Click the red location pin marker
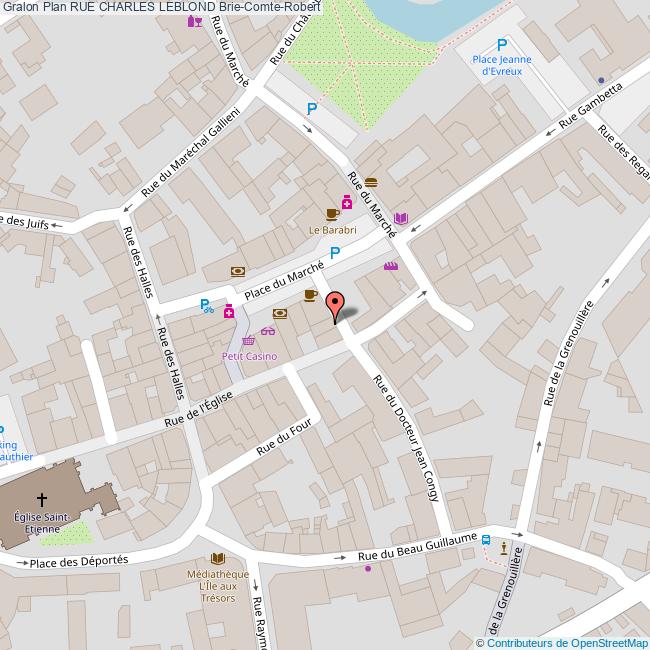Viewport: 650px width, 650px height. (337, 305)
